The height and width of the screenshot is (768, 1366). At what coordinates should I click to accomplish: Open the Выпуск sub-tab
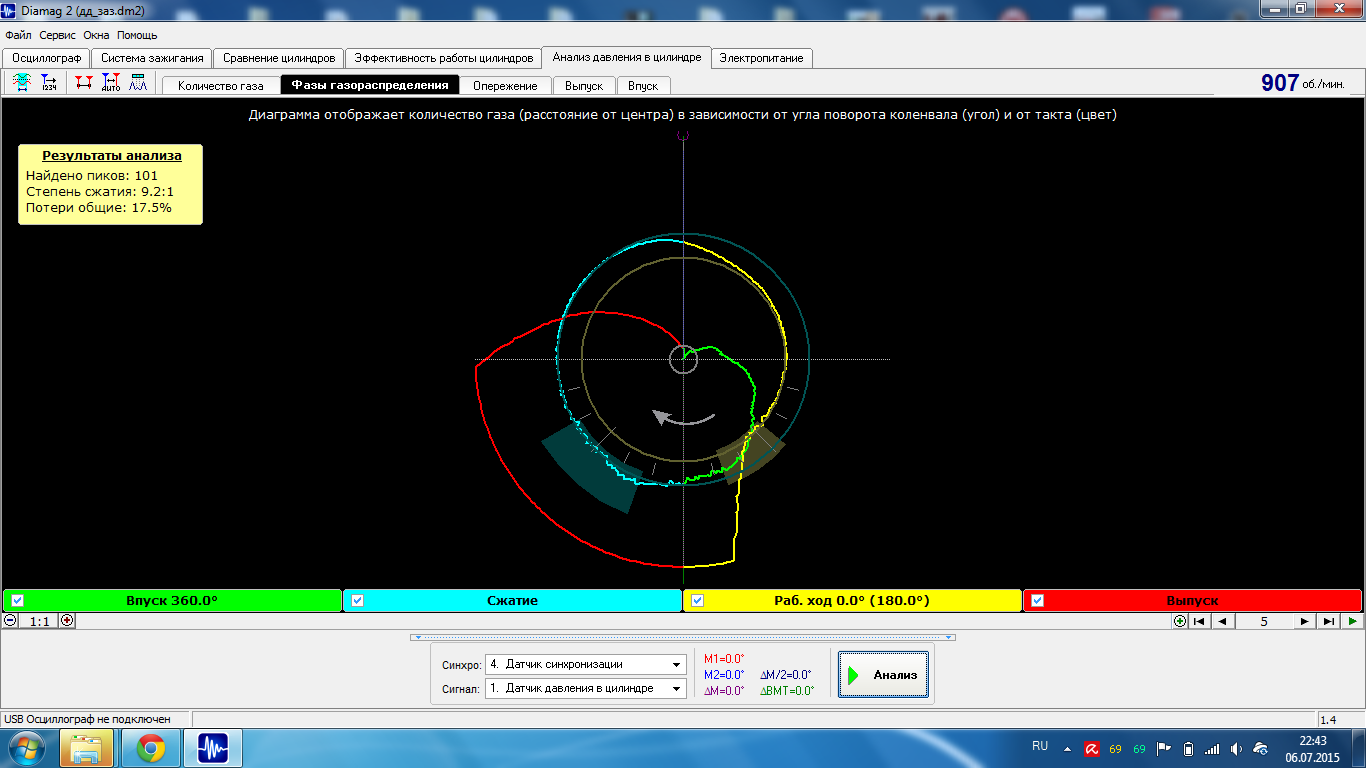click(584, 86)
